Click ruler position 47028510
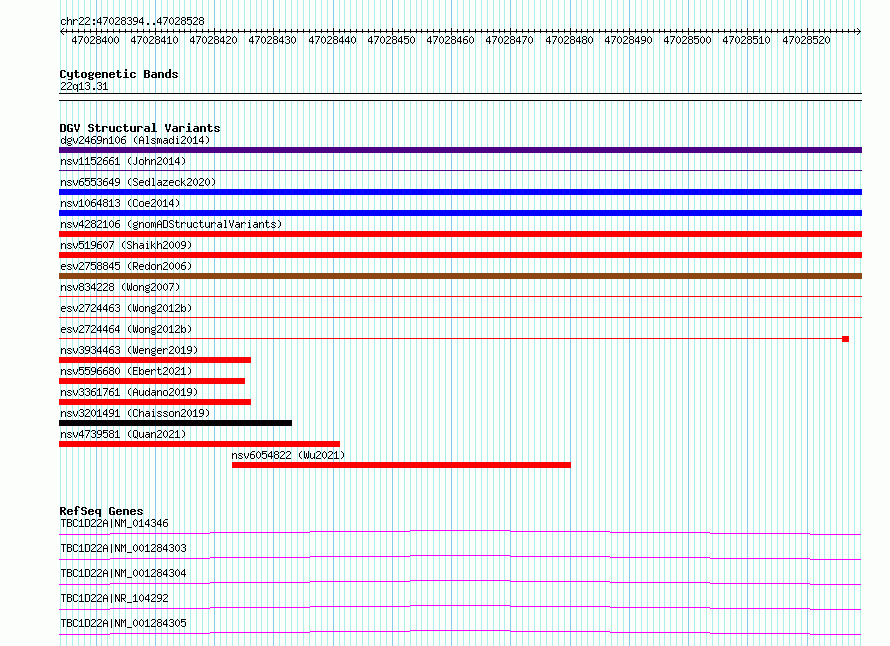The height and width of the screenshot is (646, 890). [746, 40]
